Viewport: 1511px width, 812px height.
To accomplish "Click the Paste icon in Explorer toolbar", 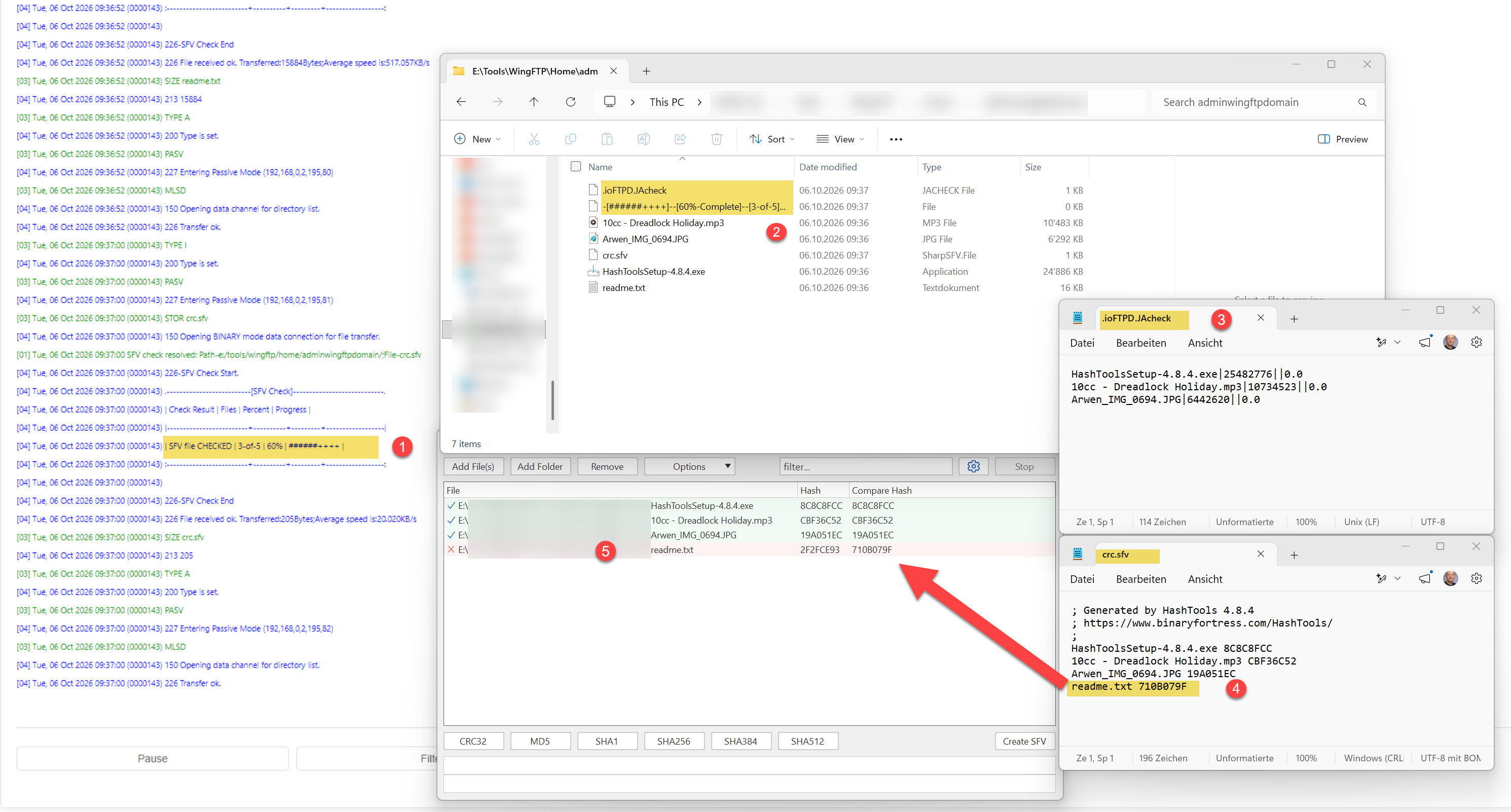I will point(607,139).
